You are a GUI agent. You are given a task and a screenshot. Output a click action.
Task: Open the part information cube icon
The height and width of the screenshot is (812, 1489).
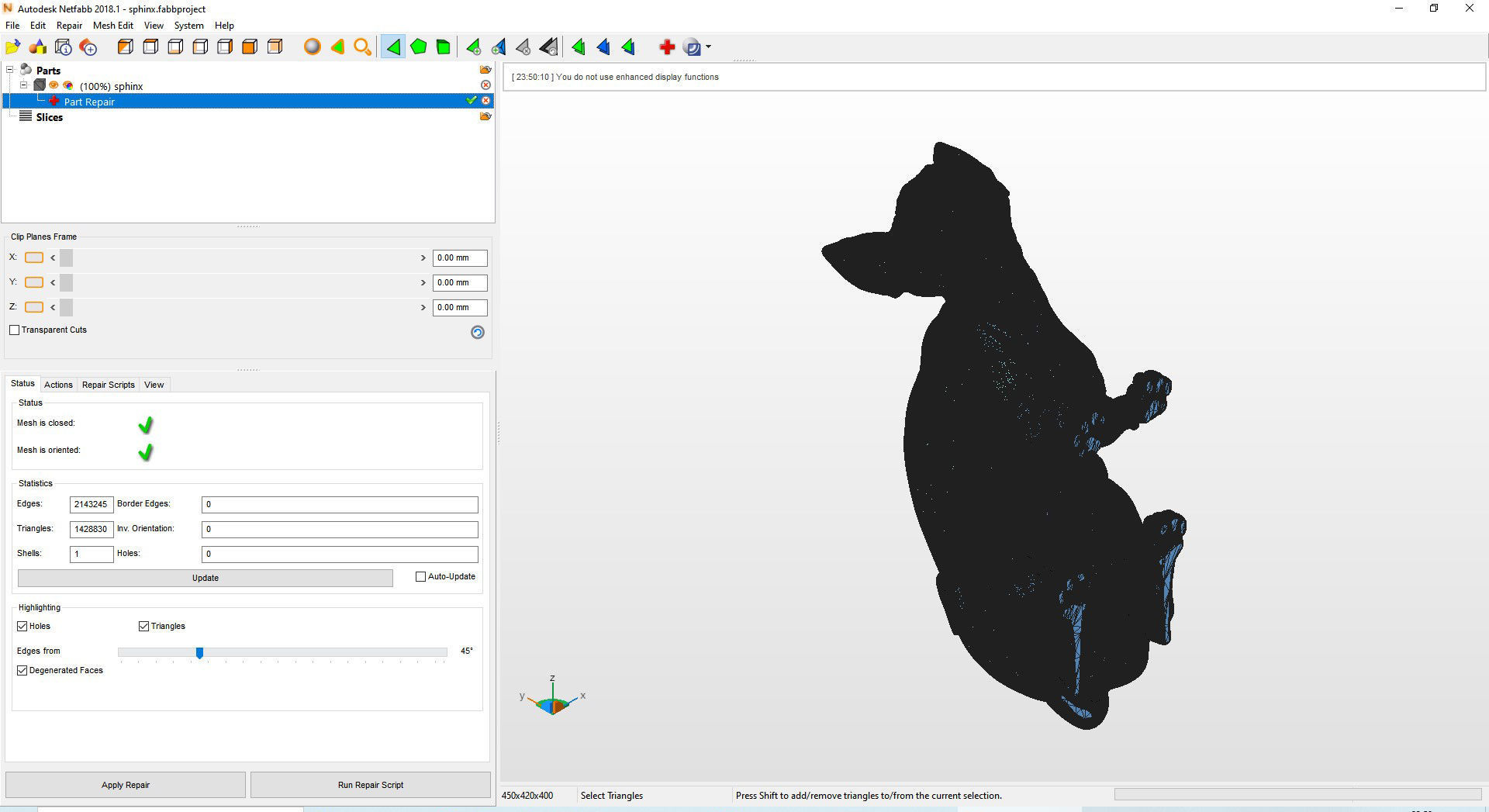[64, 47]
